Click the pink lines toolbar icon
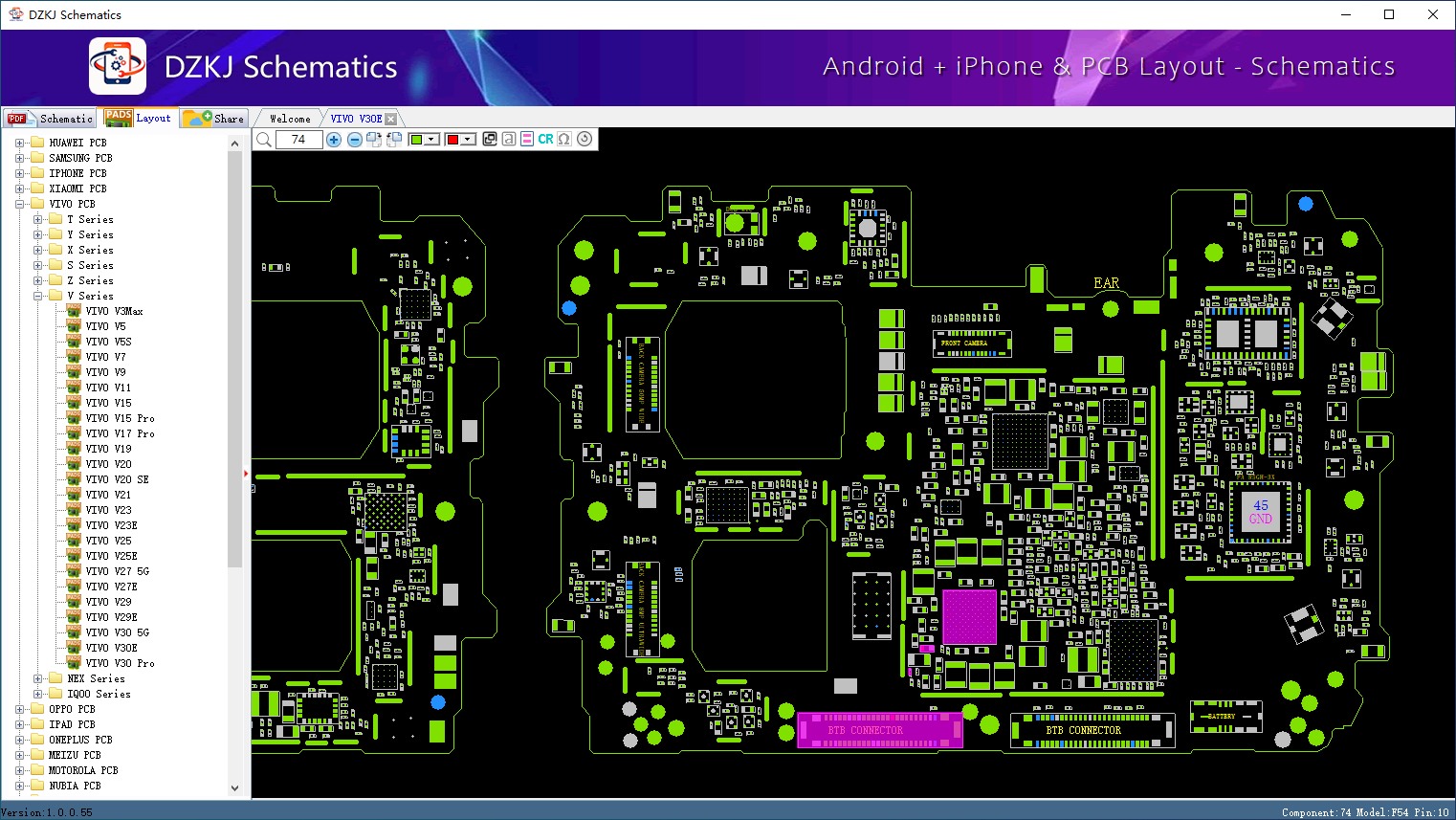This screenshot has height=820, width=1456. 527,139
